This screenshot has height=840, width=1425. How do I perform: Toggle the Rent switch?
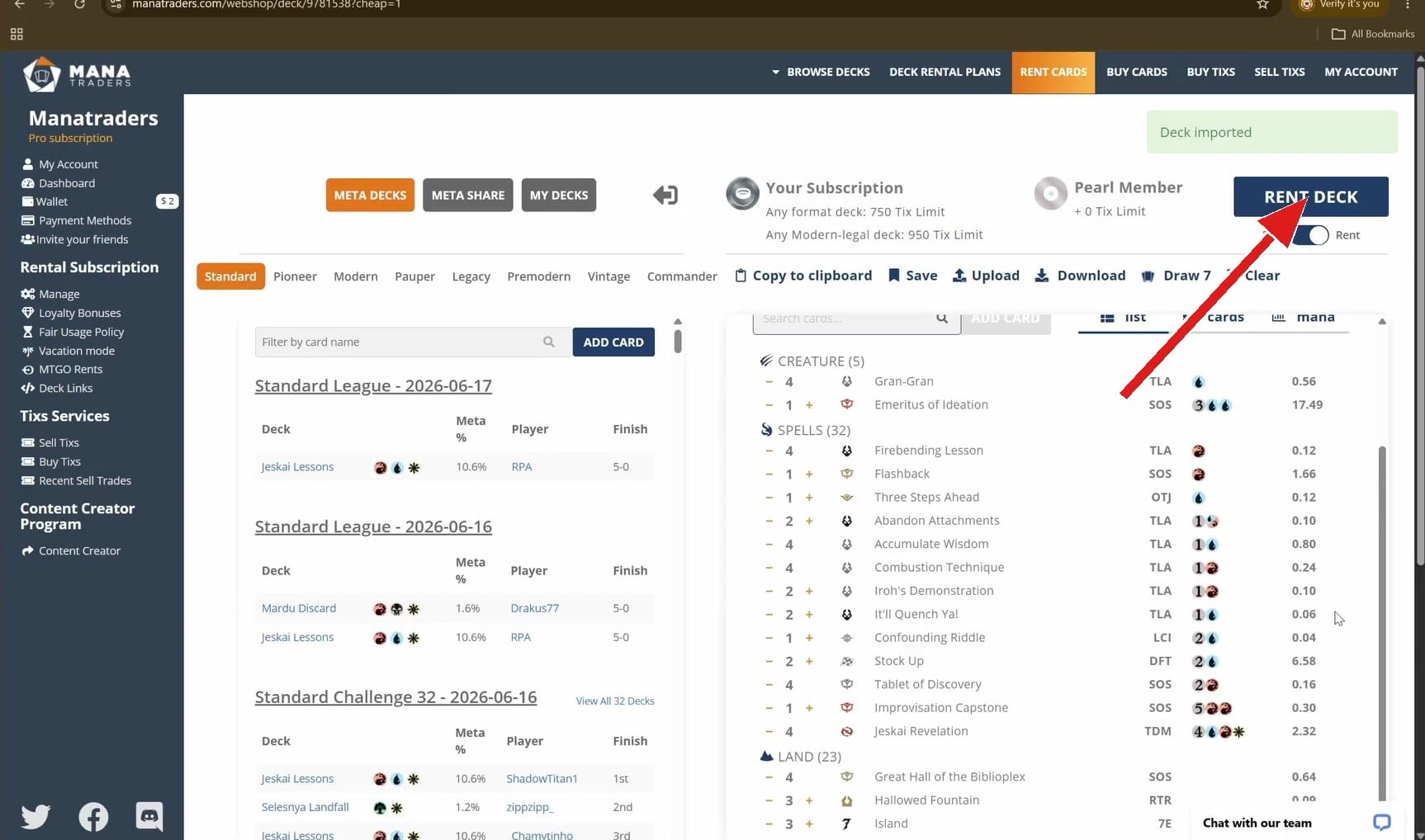pos(1312,235)
